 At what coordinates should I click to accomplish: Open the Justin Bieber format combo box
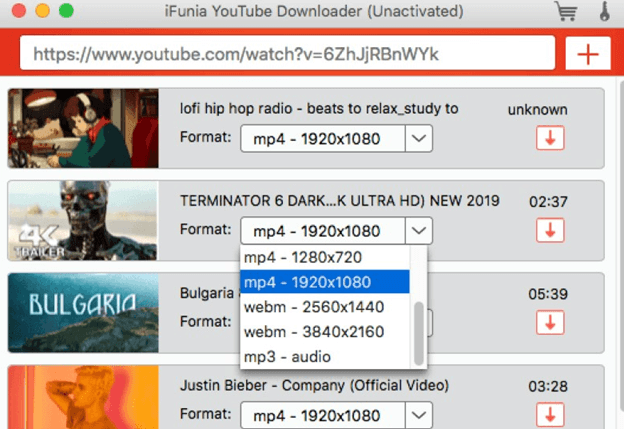[336, 415]
